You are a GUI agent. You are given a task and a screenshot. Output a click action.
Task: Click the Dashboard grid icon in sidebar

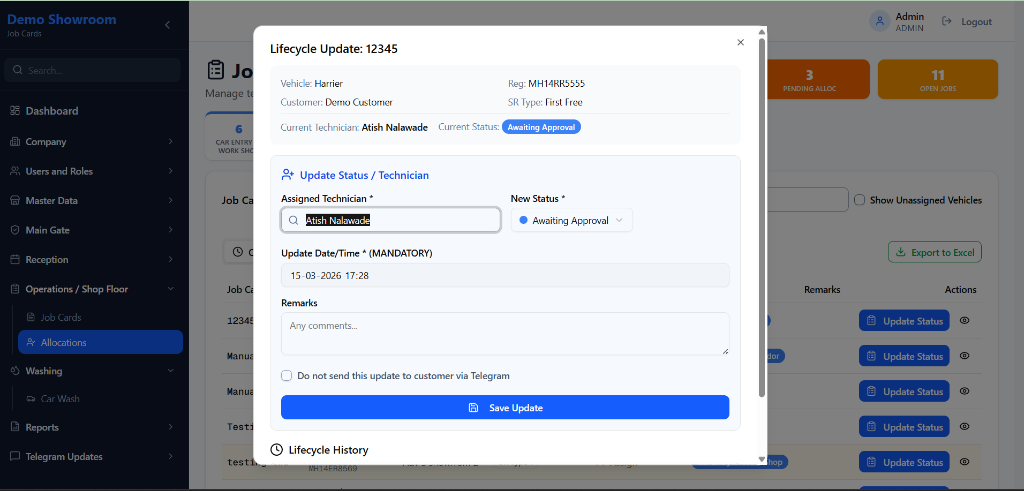(15, 111)
